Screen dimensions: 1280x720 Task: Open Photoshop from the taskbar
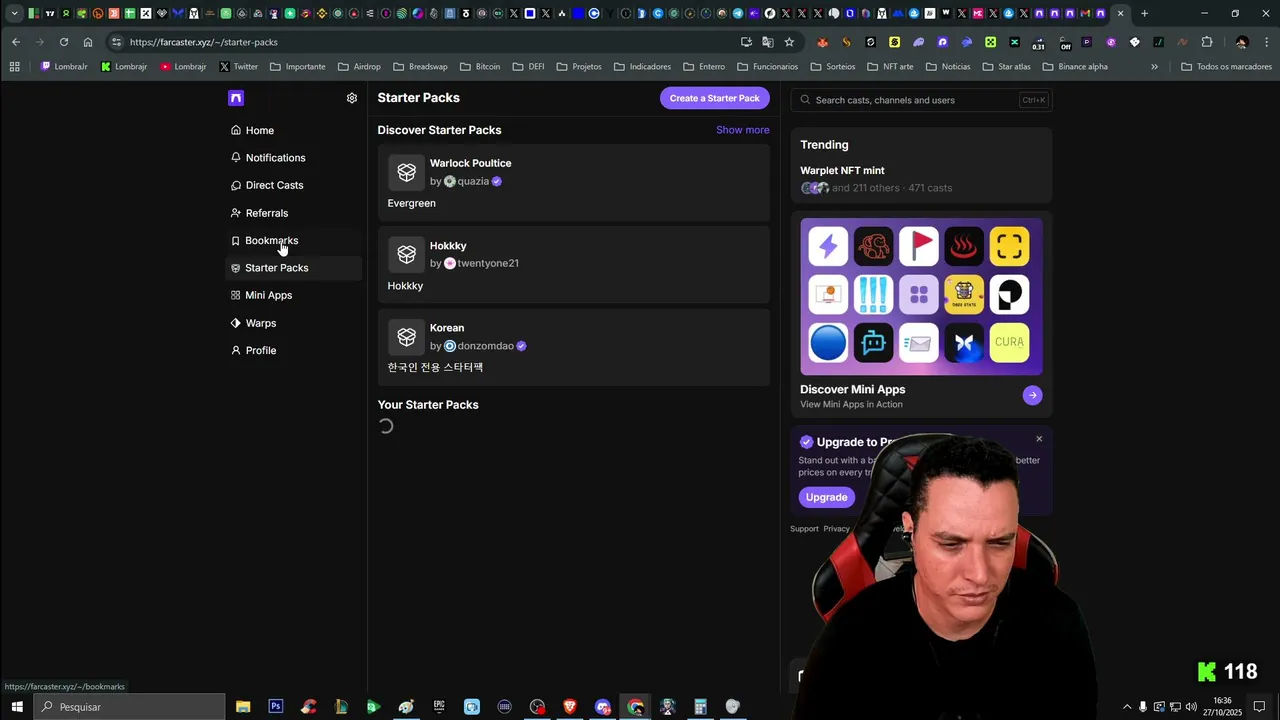pyautogui.click(x=275, y=707)
